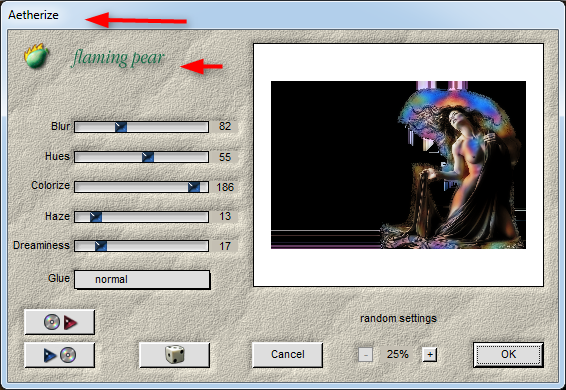Click the save settings disc button
The height and width of the screenshot is (390, 566).
pos(60,355)
